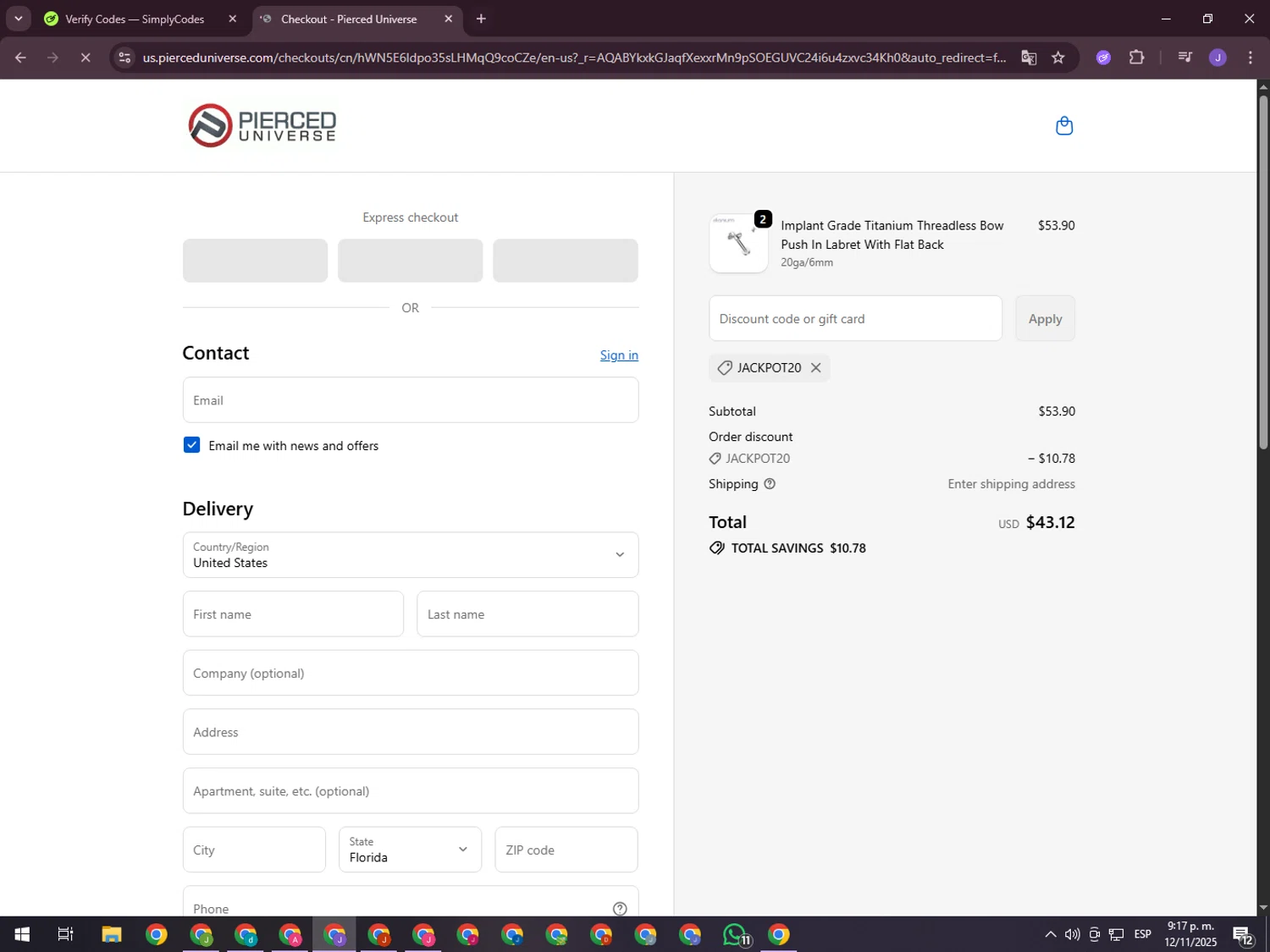
Task: Click the TOTAL SAVINGS $10.78 text
Action: point(798,548)
